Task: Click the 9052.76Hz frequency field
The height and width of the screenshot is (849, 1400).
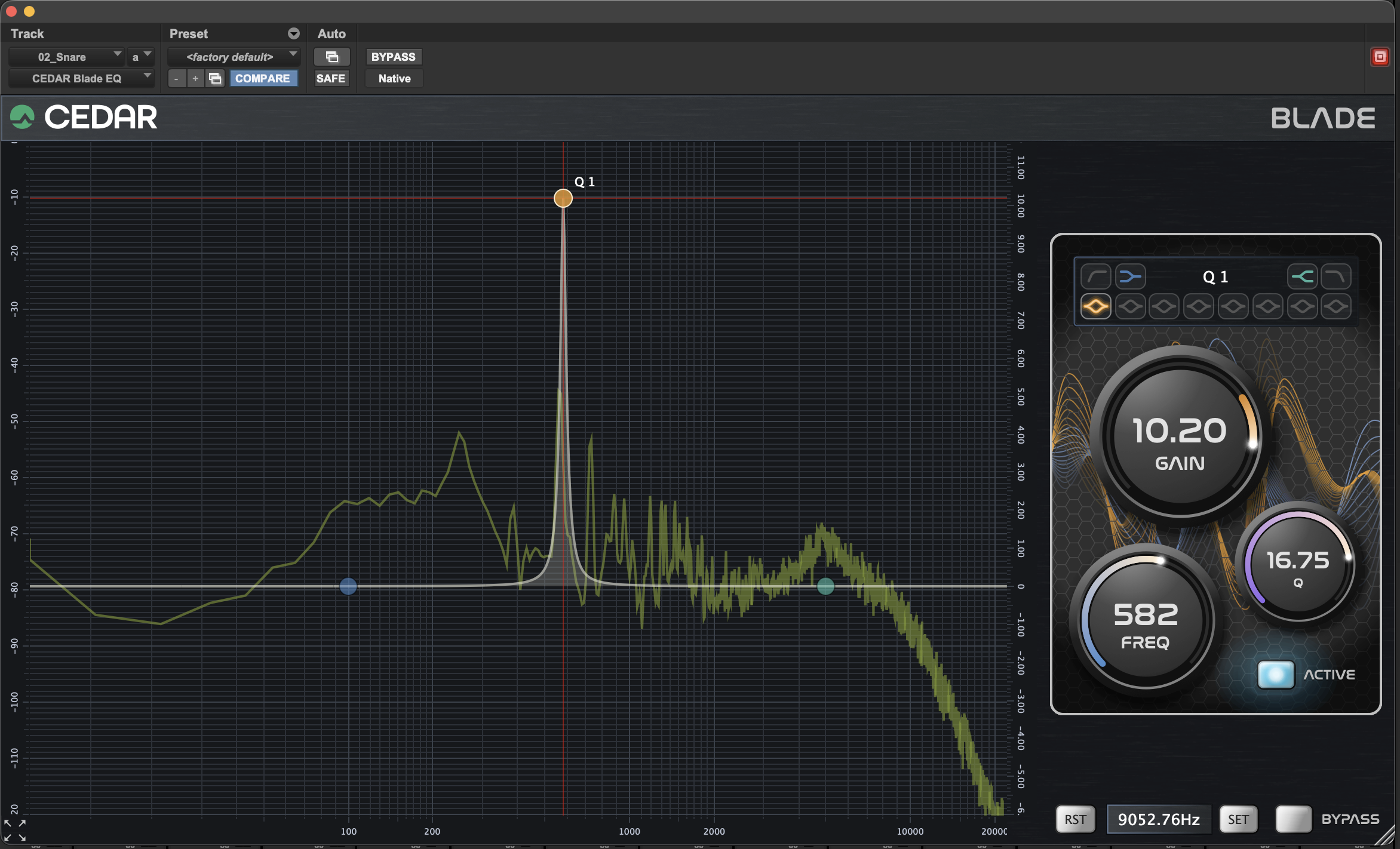Action: pos(1159,819)
